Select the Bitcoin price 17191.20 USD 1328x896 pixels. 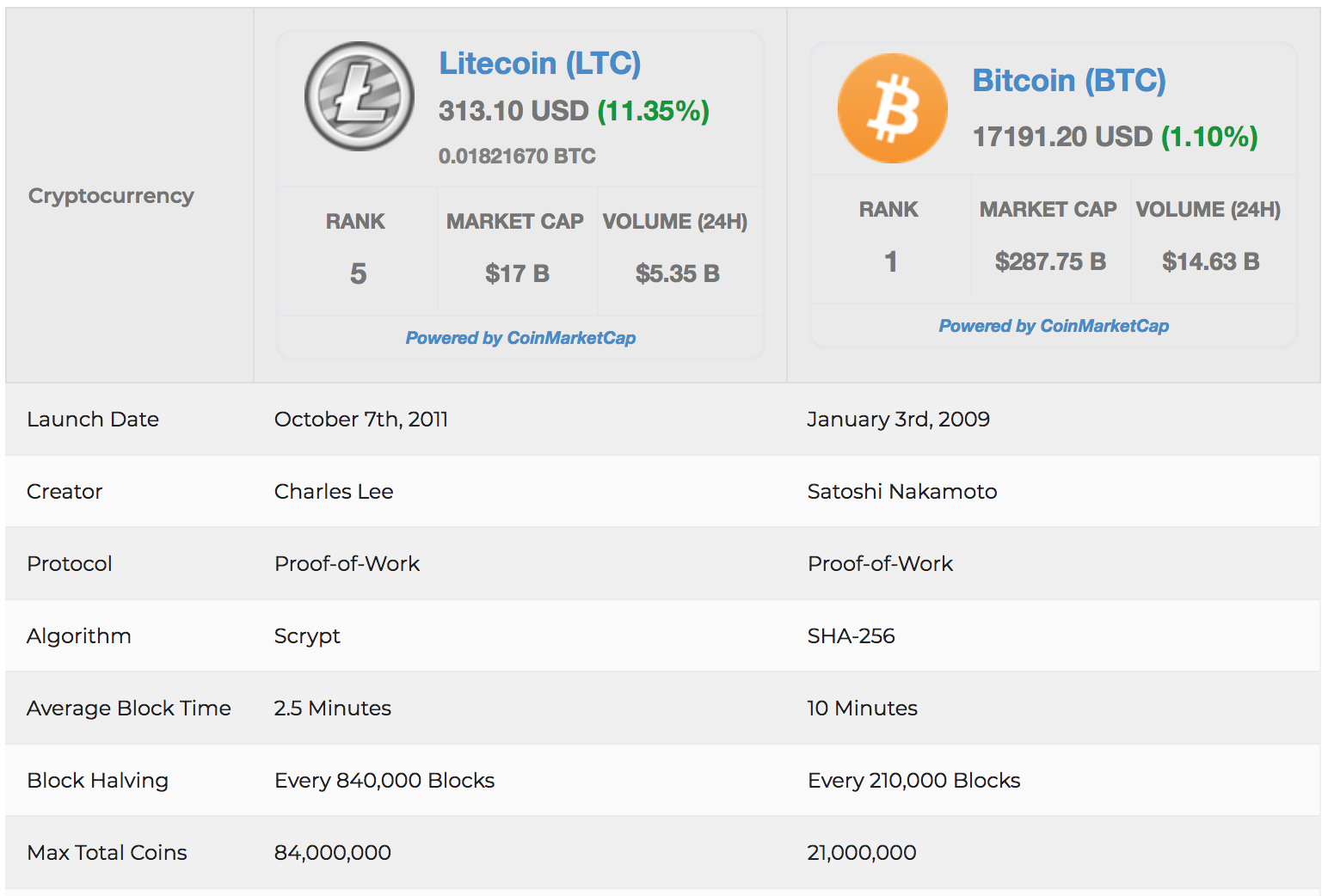[x=1062, y=137]
